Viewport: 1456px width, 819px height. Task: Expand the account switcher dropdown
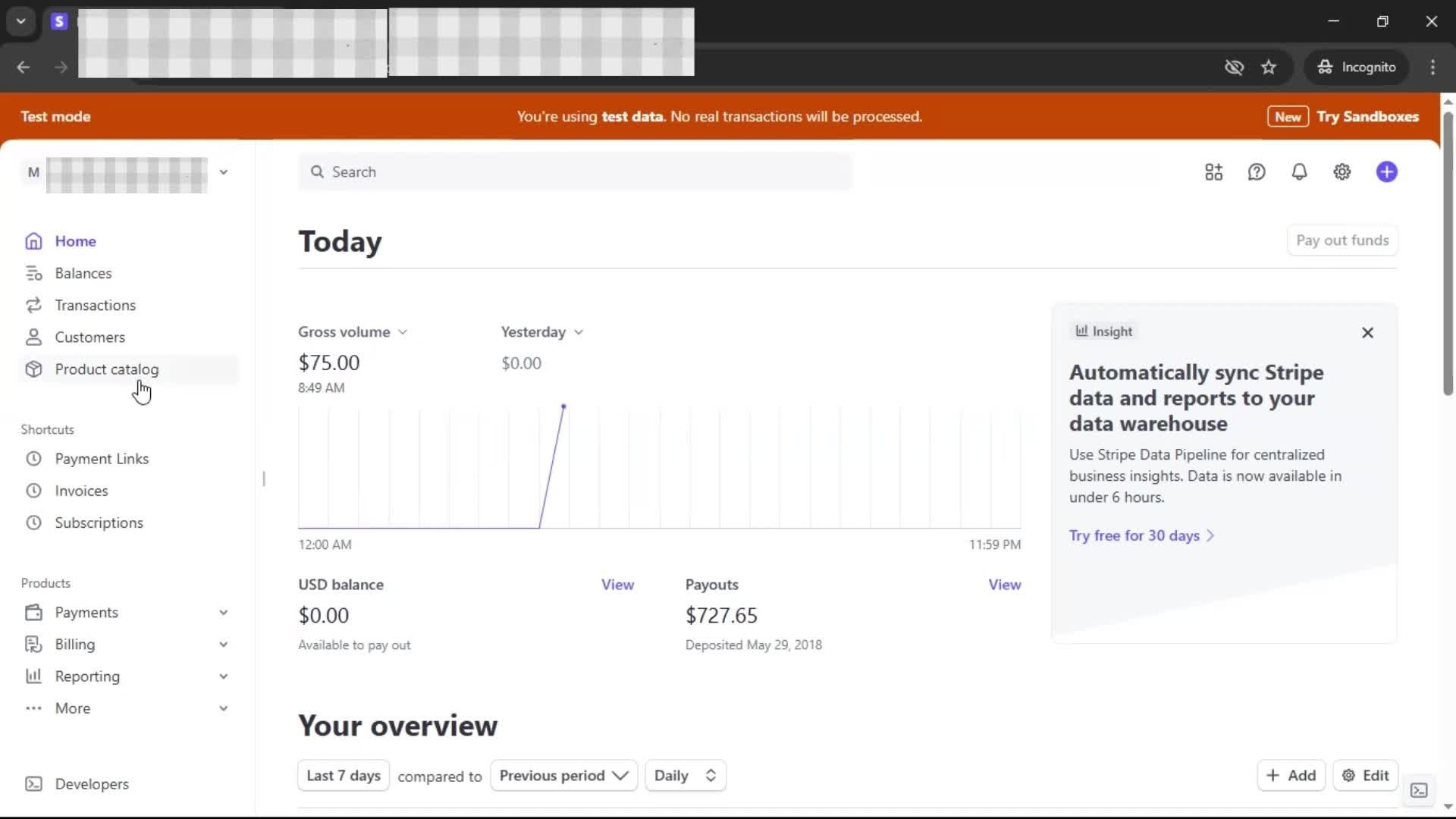click(x=224, y=172)
